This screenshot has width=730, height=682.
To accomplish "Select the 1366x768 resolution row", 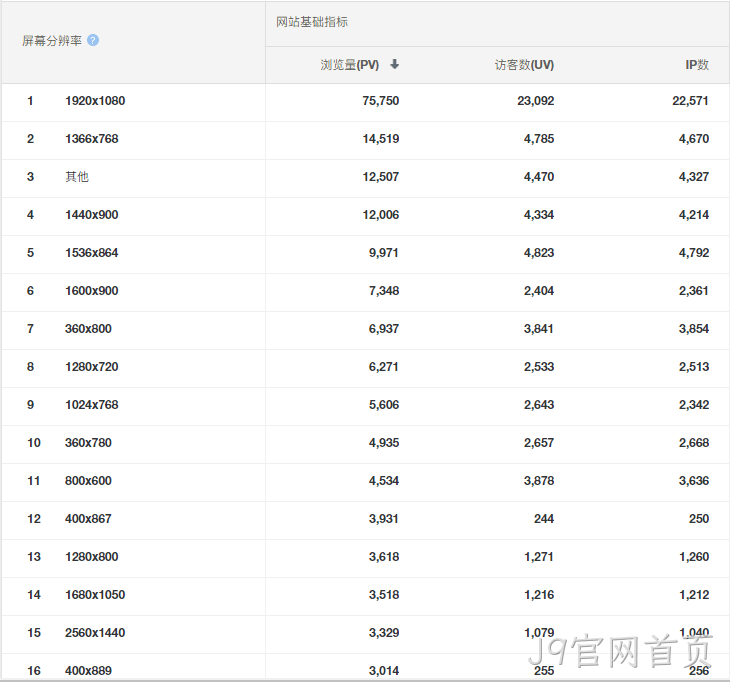I will pyautogui.click(x=365, y=139).
